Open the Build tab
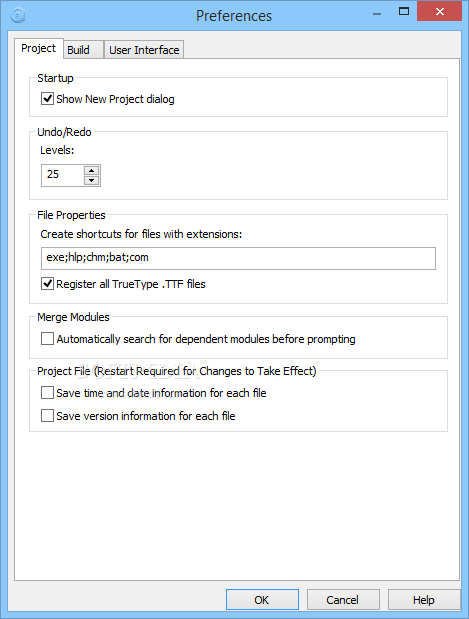Viewport: 469px width, 619px height. (83, 50)
